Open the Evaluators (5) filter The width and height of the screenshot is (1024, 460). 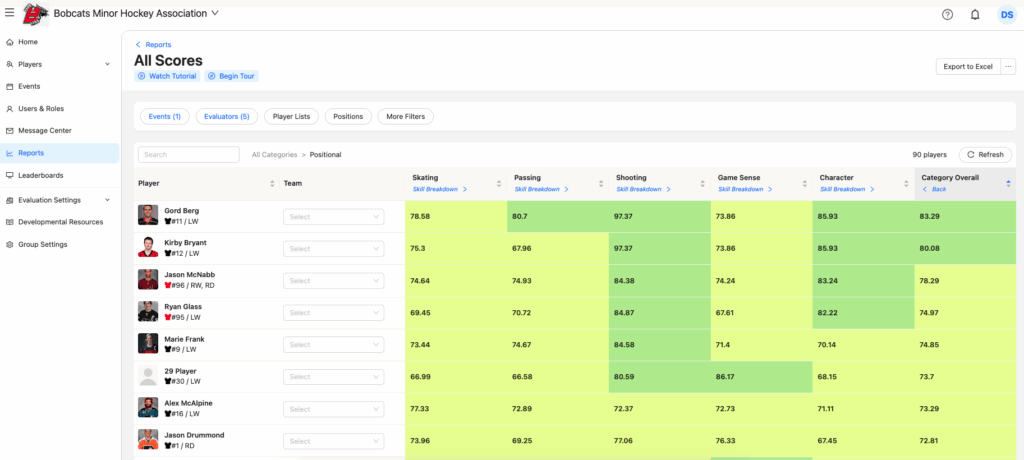point(226,116)
